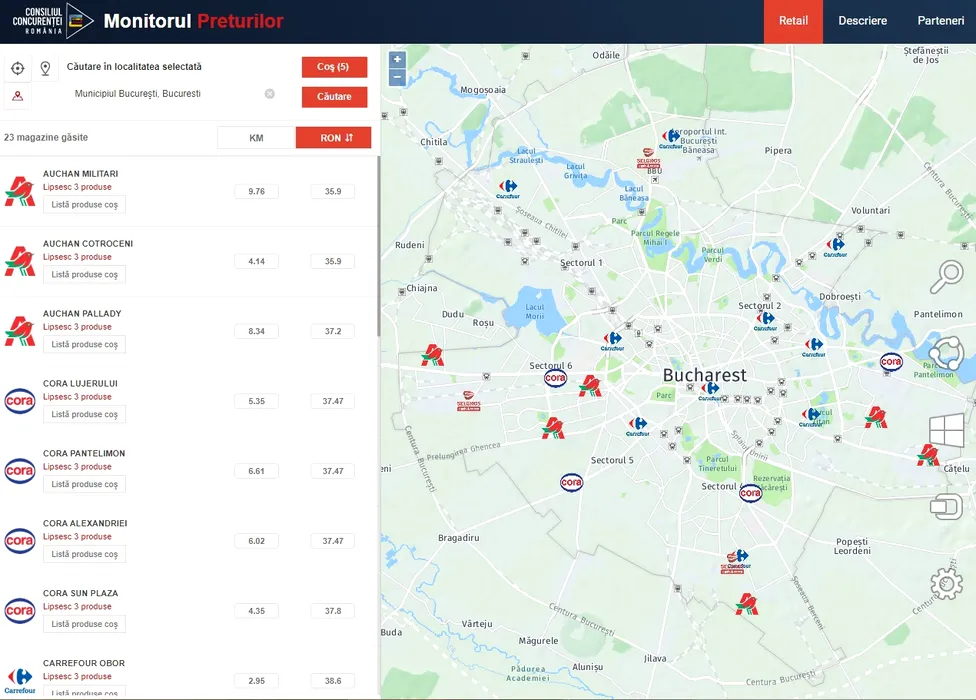The width and height of the screenshot is (976, 700).
Task: Toggle RON price sort order
Action: click(333, 138)
